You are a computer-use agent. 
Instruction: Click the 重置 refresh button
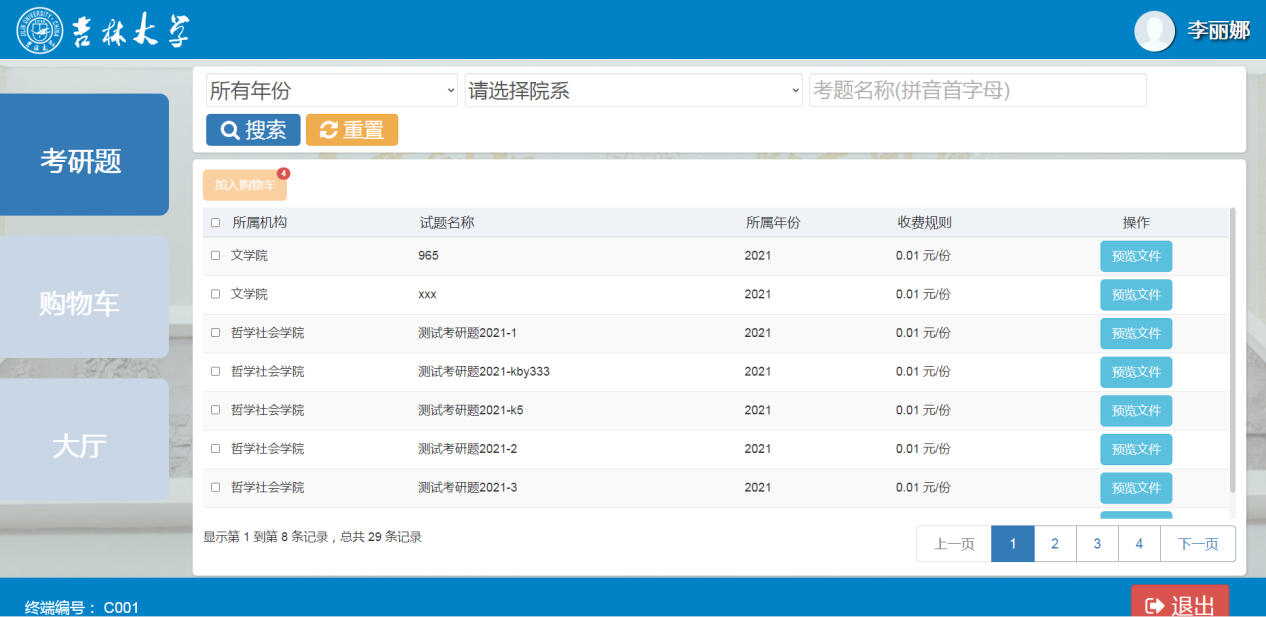coord(351,130)
